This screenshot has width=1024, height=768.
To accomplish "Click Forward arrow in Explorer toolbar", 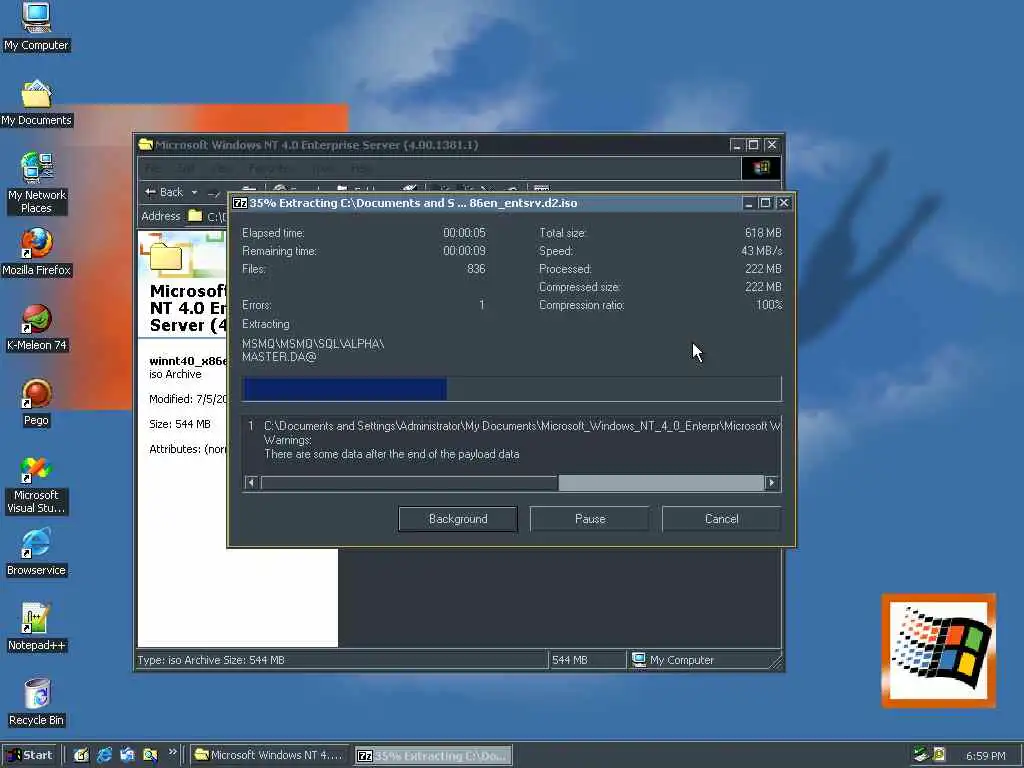I will (214, 193).
